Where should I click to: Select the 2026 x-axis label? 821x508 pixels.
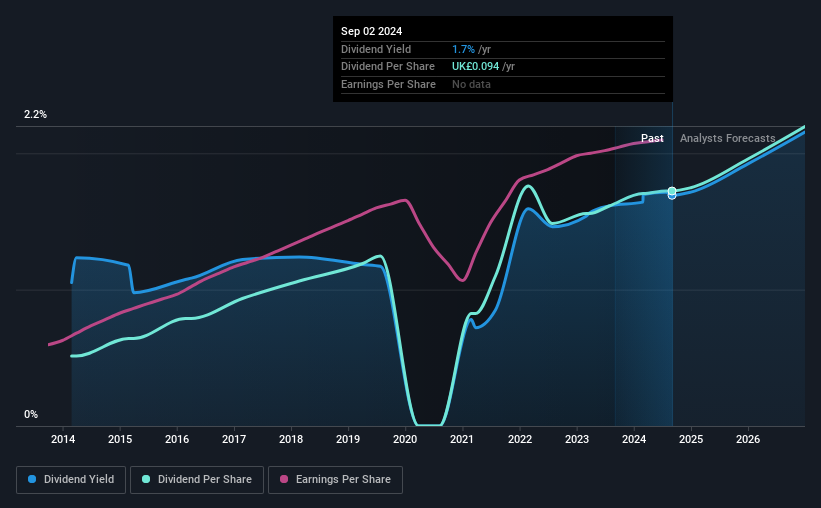pos(748,439)
